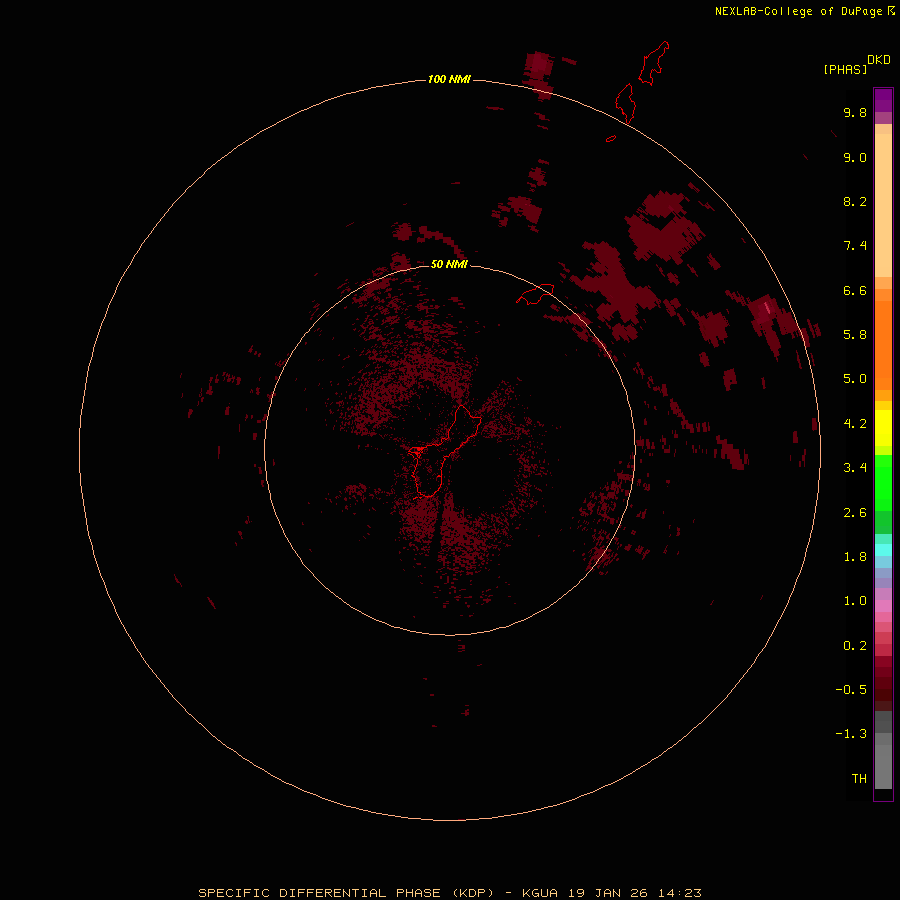Select the 1.8 scale value
This screenshot has height=900, width=900.
(x=855, y=557)
